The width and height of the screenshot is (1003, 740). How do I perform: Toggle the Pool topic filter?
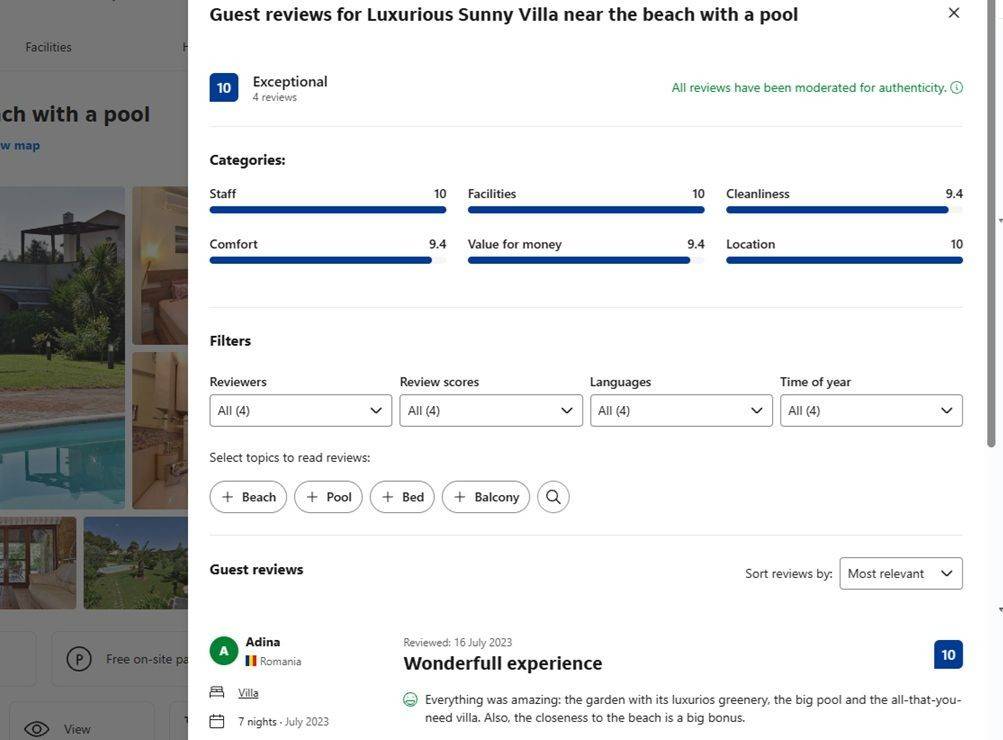click(328, 497)
